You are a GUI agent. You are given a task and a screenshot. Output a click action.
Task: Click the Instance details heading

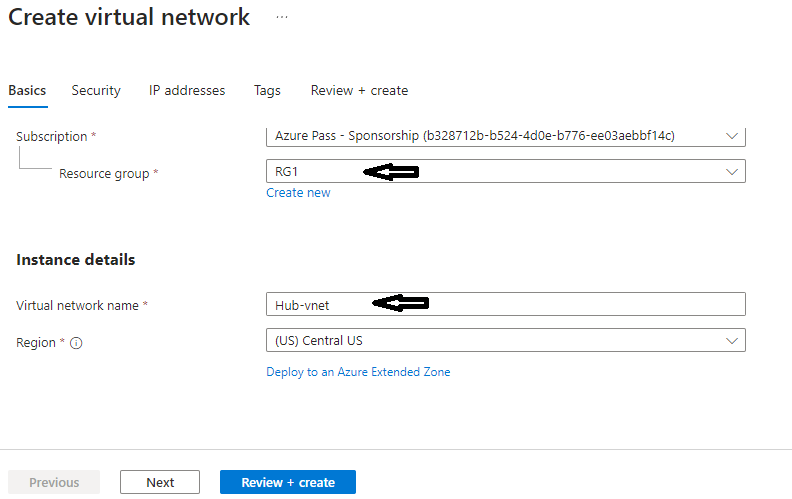(x=76, y=260)
